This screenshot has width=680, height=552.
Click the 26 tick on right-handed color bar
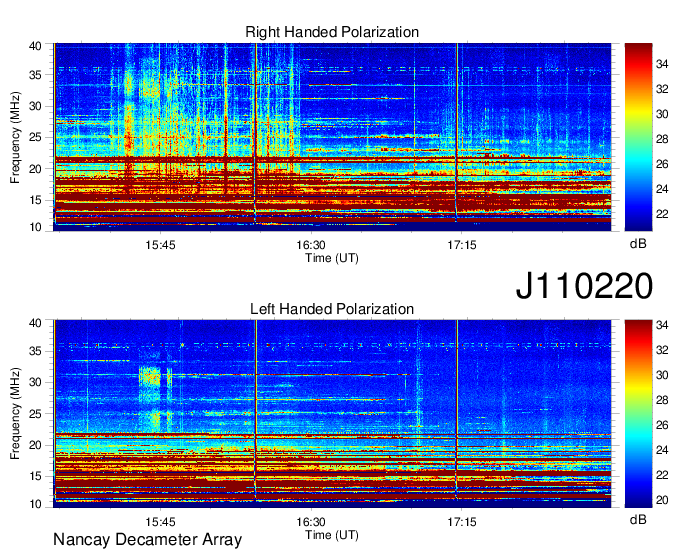[662, 164]
